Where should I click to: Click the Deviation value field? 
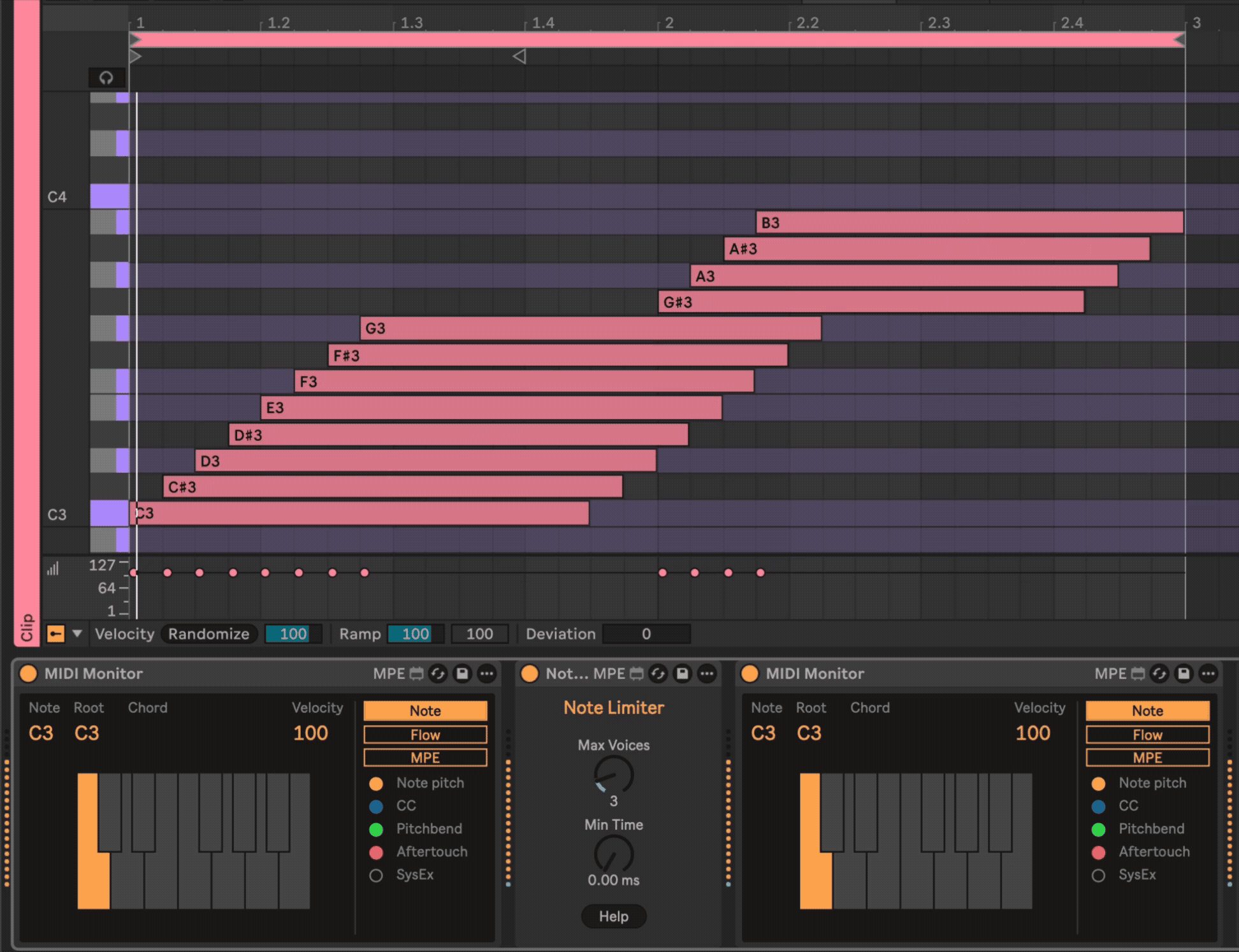tap(646, 633)
